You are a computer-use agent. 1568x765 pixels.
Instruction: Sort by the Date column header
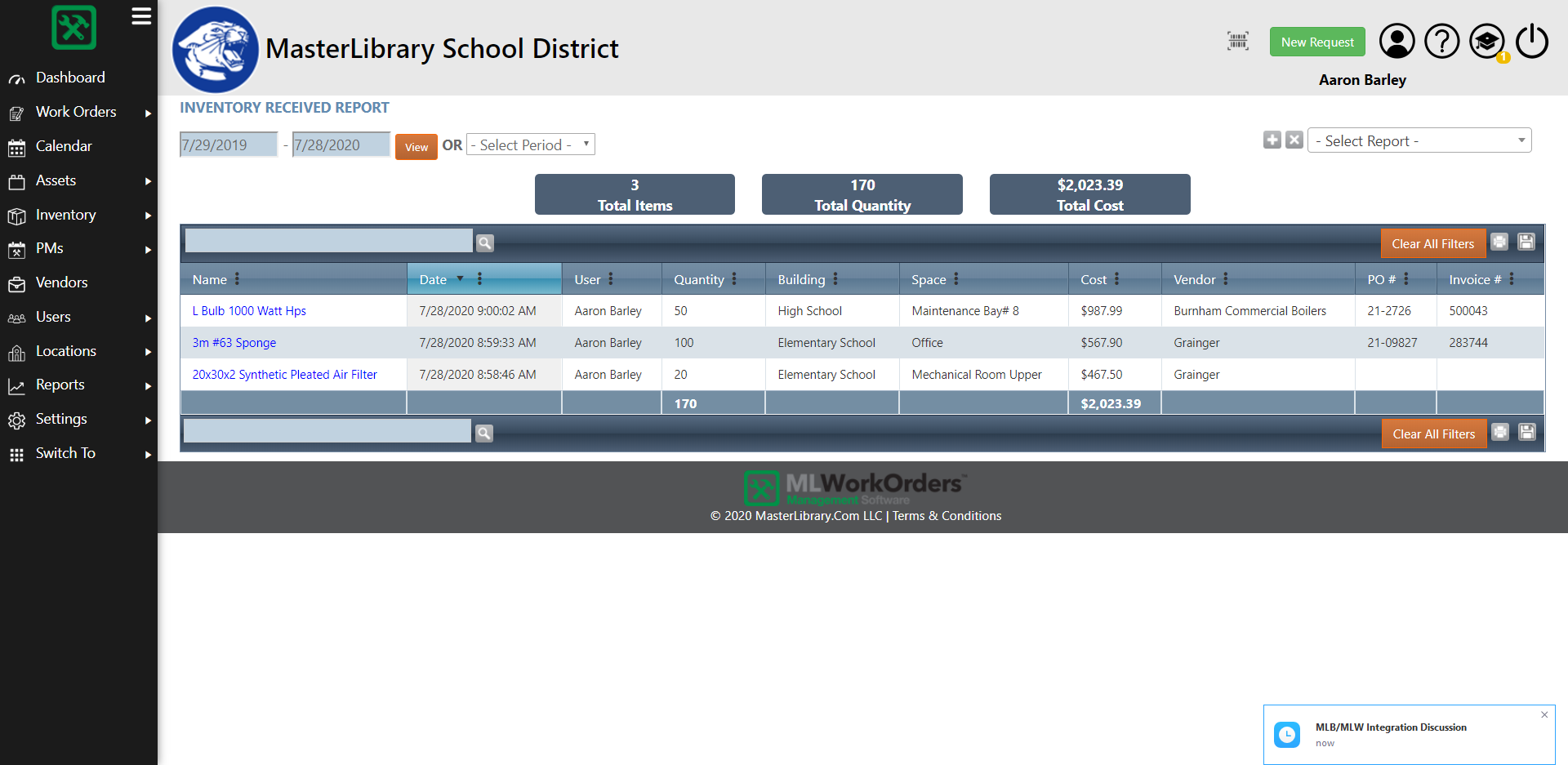pyautogui.click(x=433, y=279)
